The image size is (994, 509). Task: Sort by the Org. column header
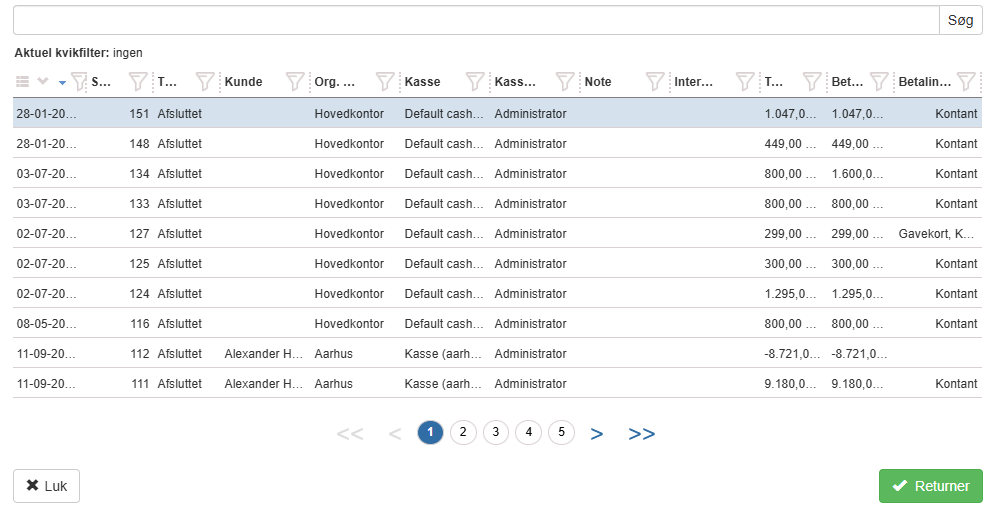click(x=335, y=81)
